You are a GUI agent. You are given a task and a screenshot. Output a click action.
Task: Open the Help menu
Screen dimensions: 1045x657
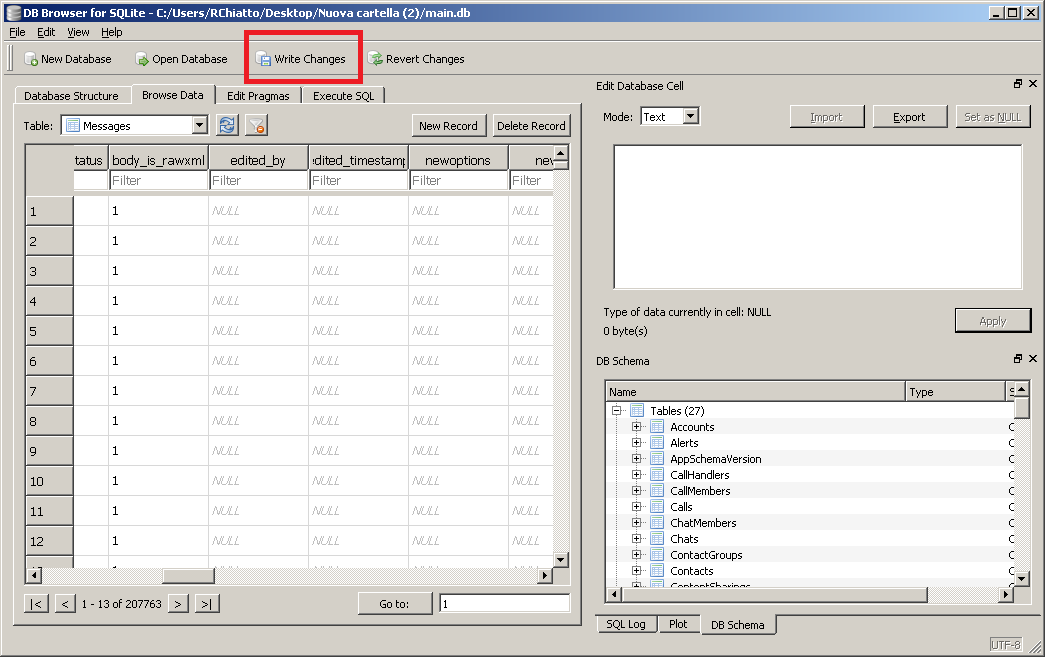[112, 32]
